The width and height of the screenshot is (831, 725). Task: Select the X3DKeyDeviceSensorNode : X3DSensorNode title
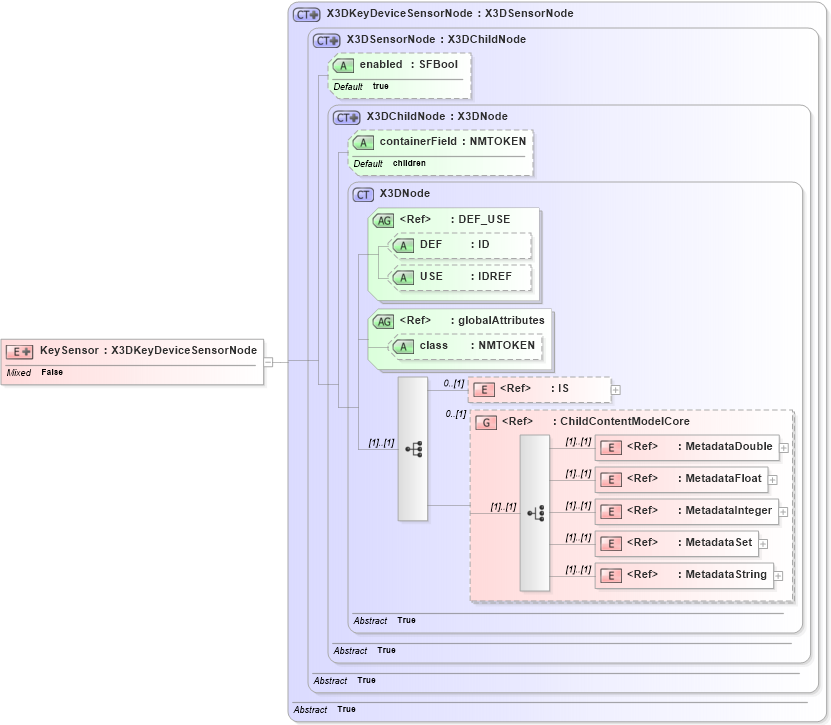(450, 13)
